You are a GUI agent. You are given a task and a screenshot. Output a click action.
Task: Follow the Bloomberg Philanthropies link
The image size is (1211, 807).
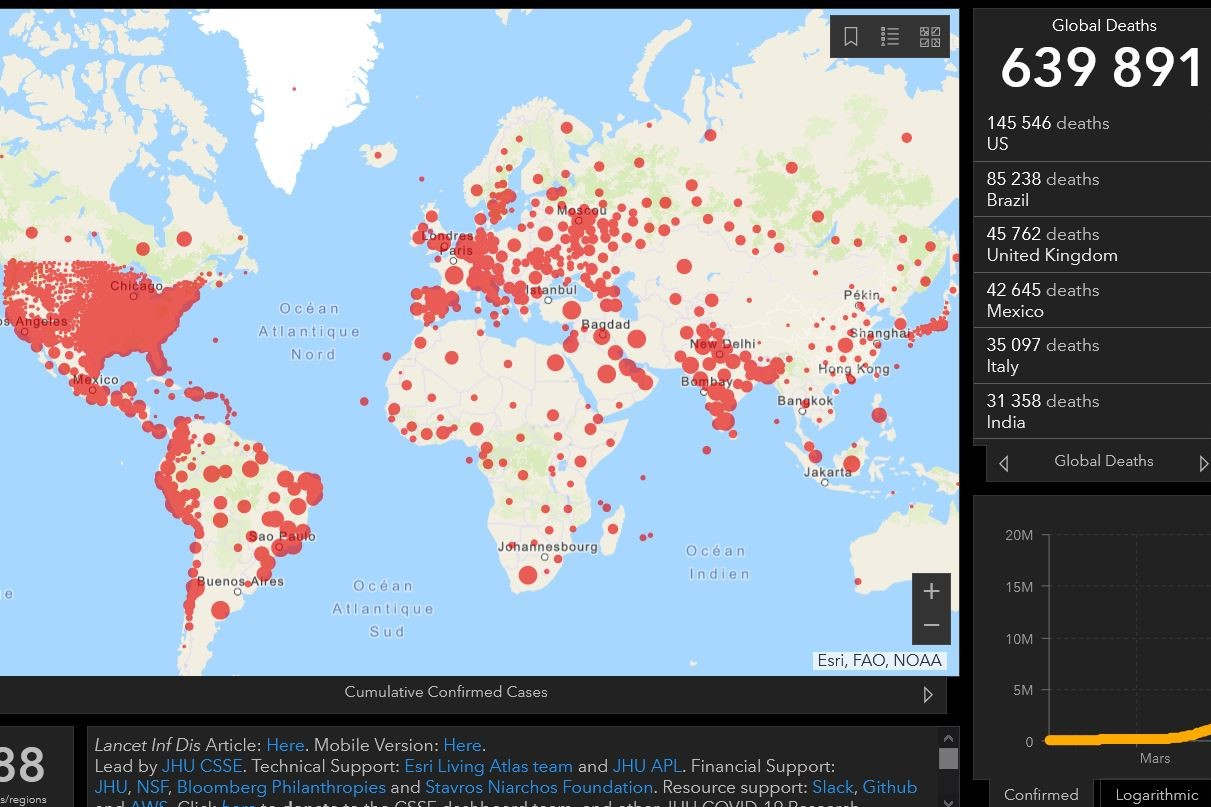[x=281, y=787]
